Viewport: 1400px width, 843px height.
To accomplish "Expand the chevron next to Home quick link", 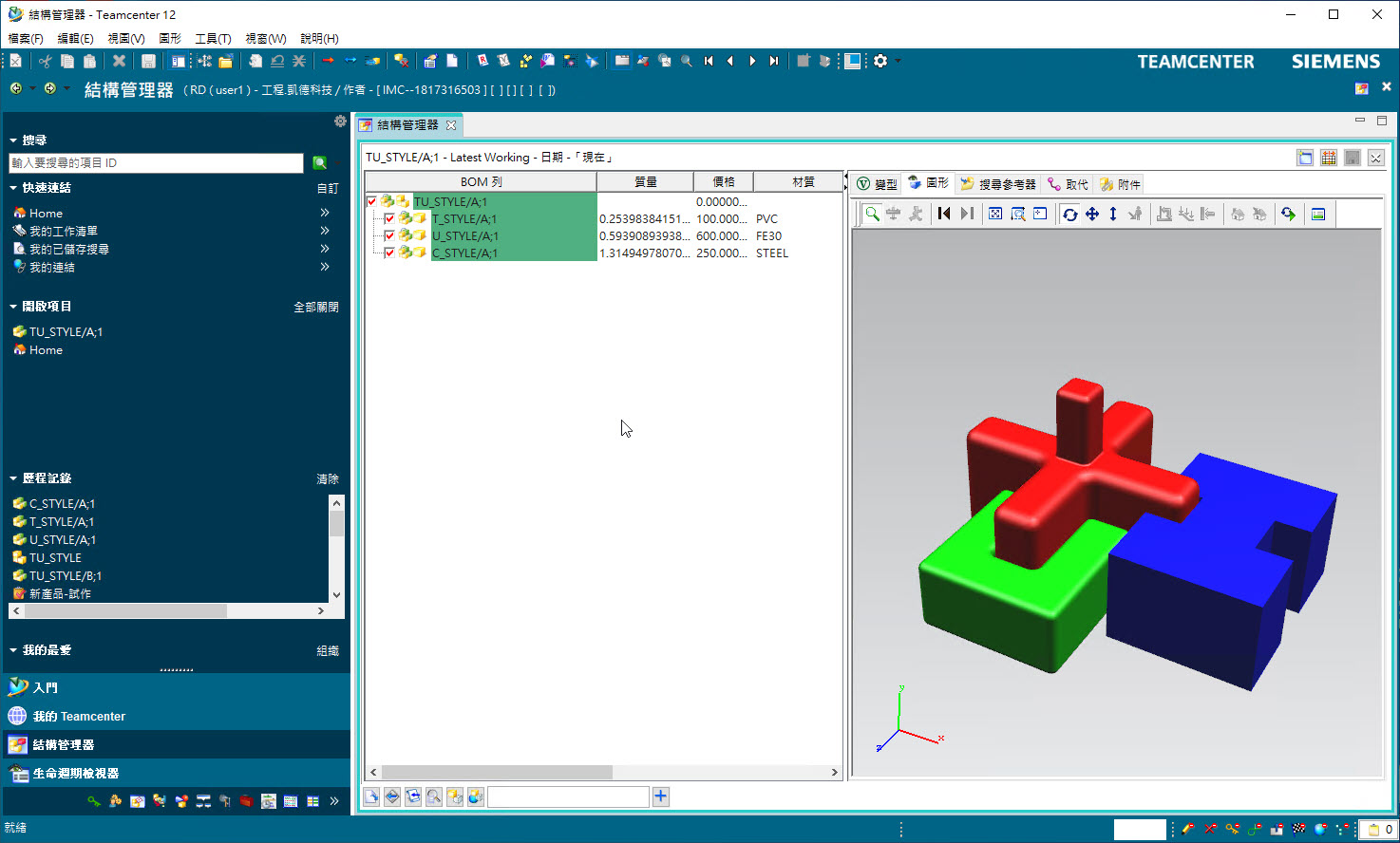I will click(x=325, y=213).
